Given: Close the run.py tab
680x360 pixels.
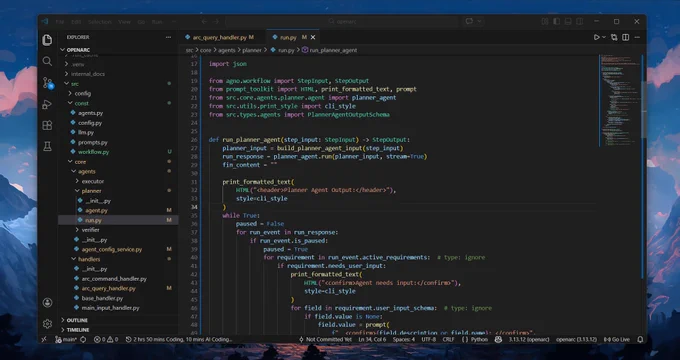Looking at the screenshot, I should click(x=313, y=37).
